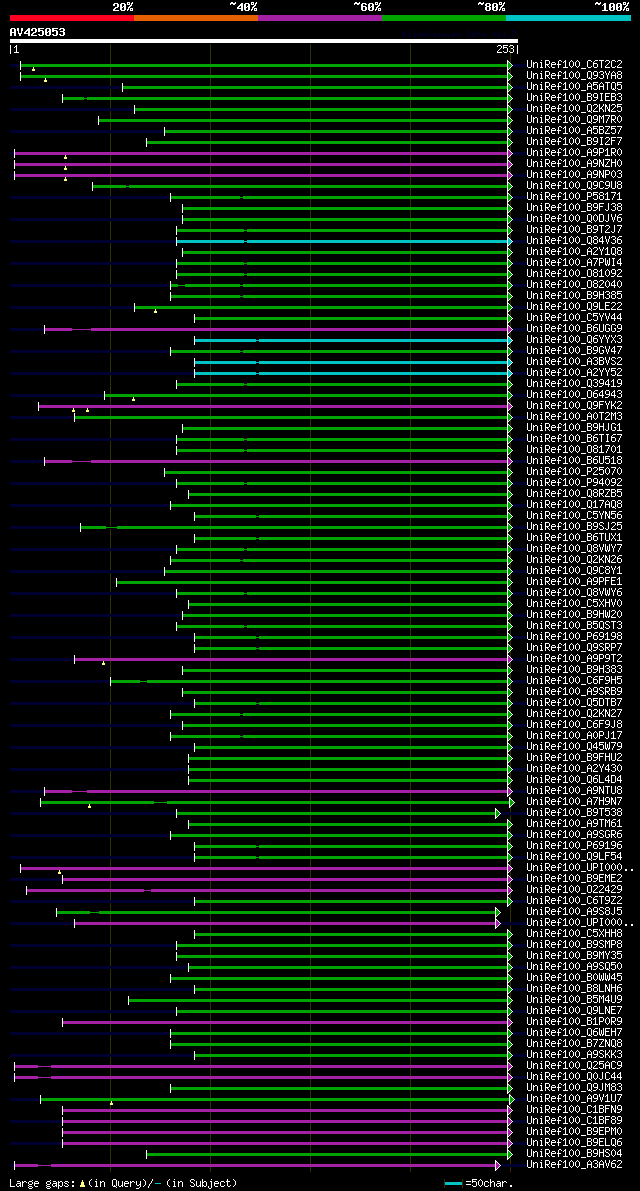The height and width of the screenshot is (1191, 640).
Task: Click the UniRef100_B9HS04 label
Action: pos(574,1155)
